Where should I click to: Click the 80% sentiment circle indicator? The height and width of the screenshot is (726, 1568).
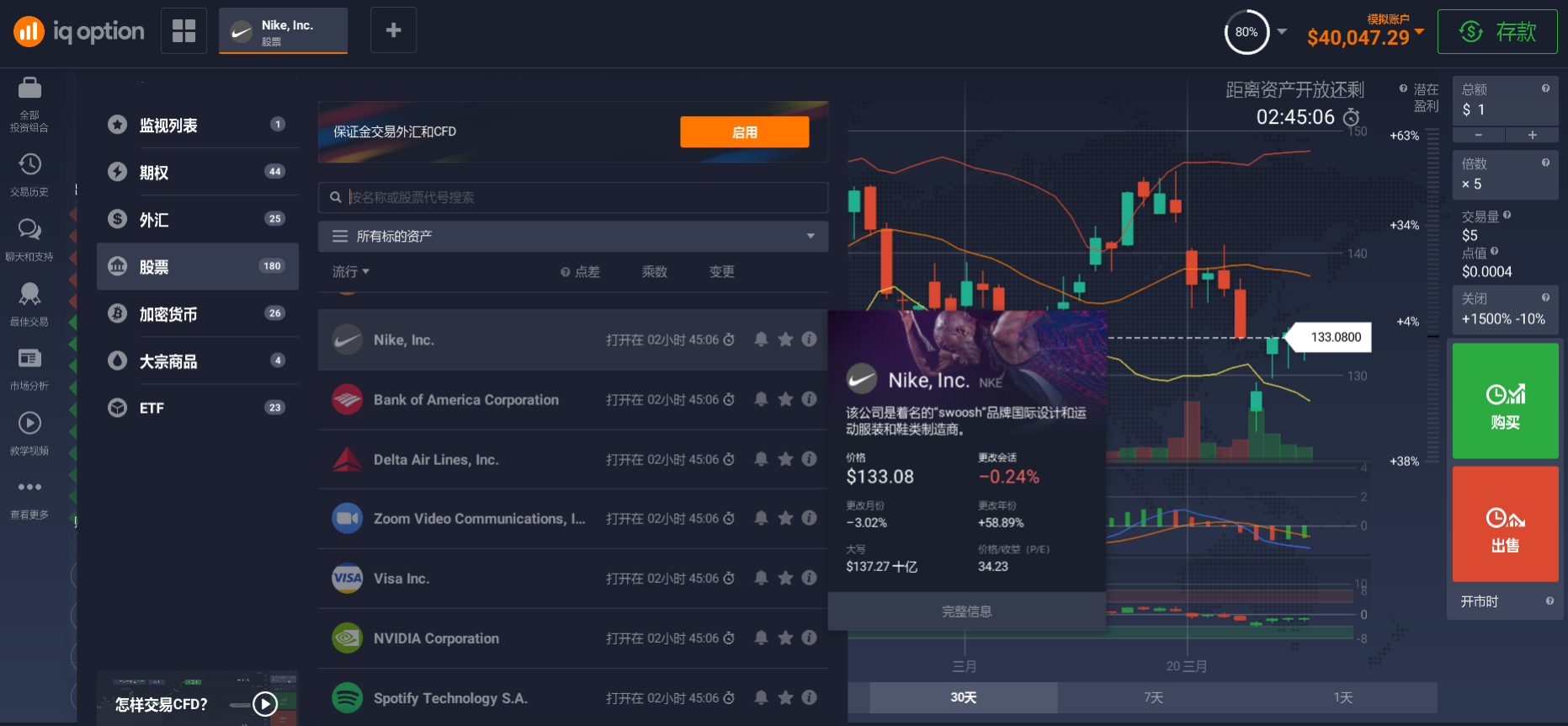pos(1246,32)
